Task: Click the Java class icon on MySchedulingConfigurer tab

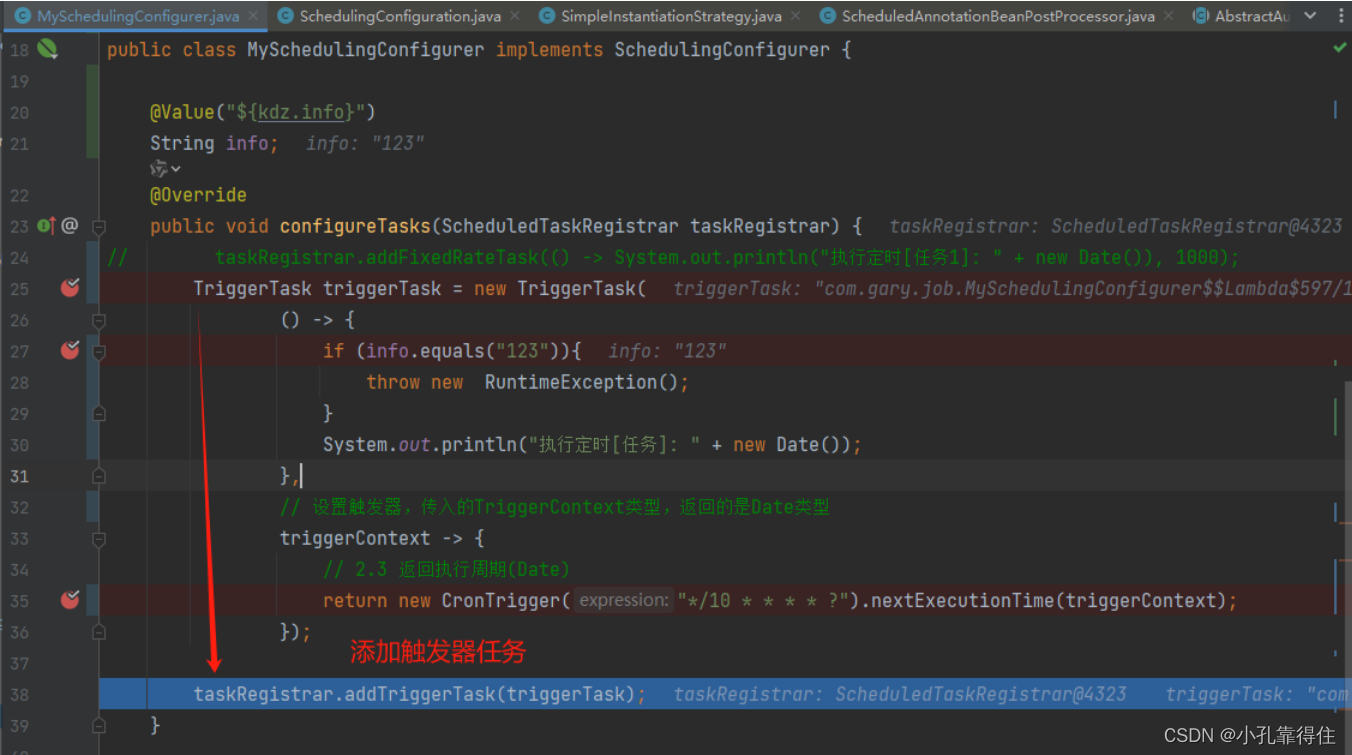Action: pyautogui.click(x=22, y=16)
